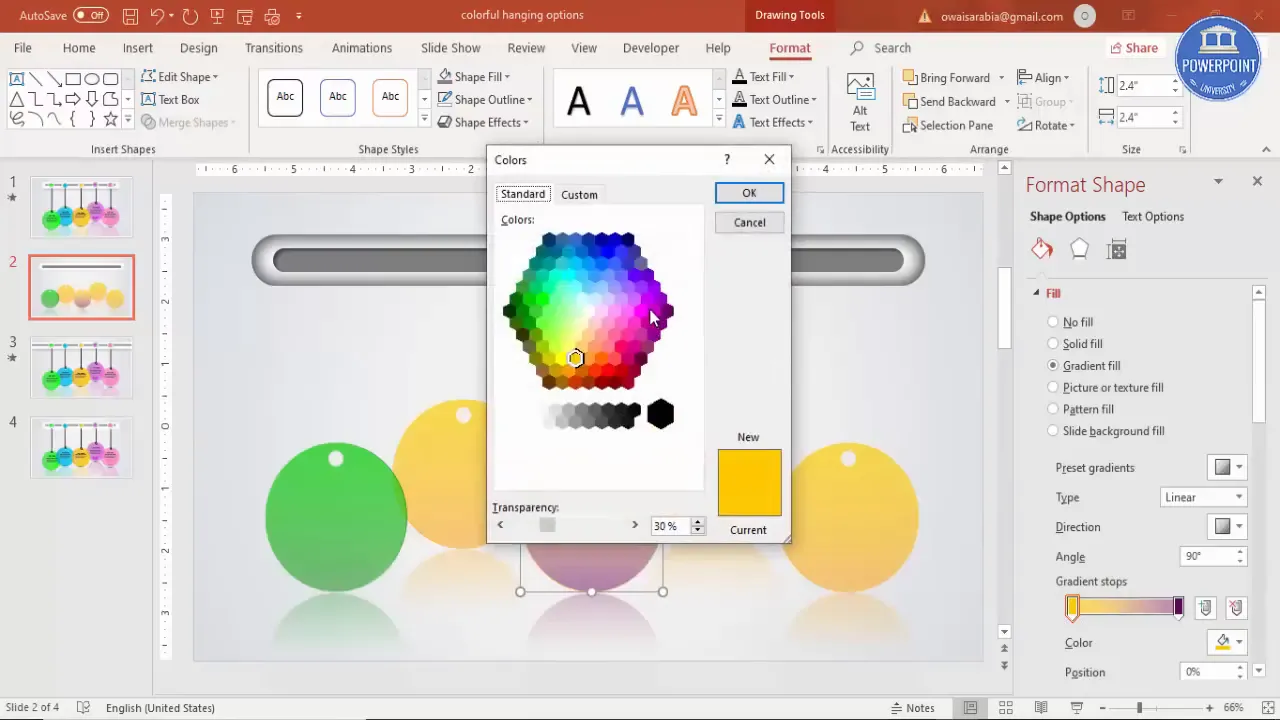
Task: Open the Transitions ribbon tab
Action: [x=274, y=48]
